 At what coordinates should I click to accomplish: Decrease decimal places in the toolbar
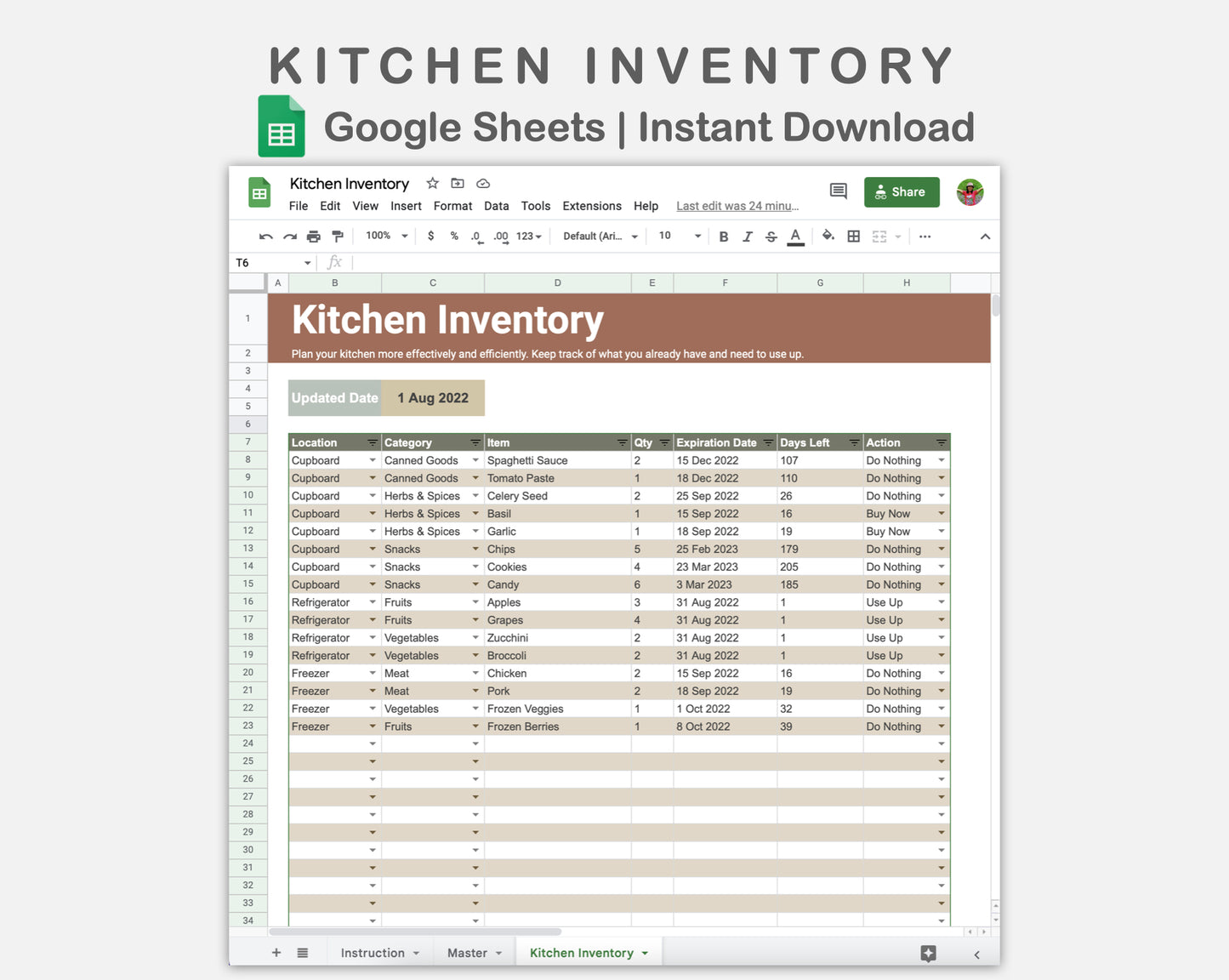[x=476, y=236]
